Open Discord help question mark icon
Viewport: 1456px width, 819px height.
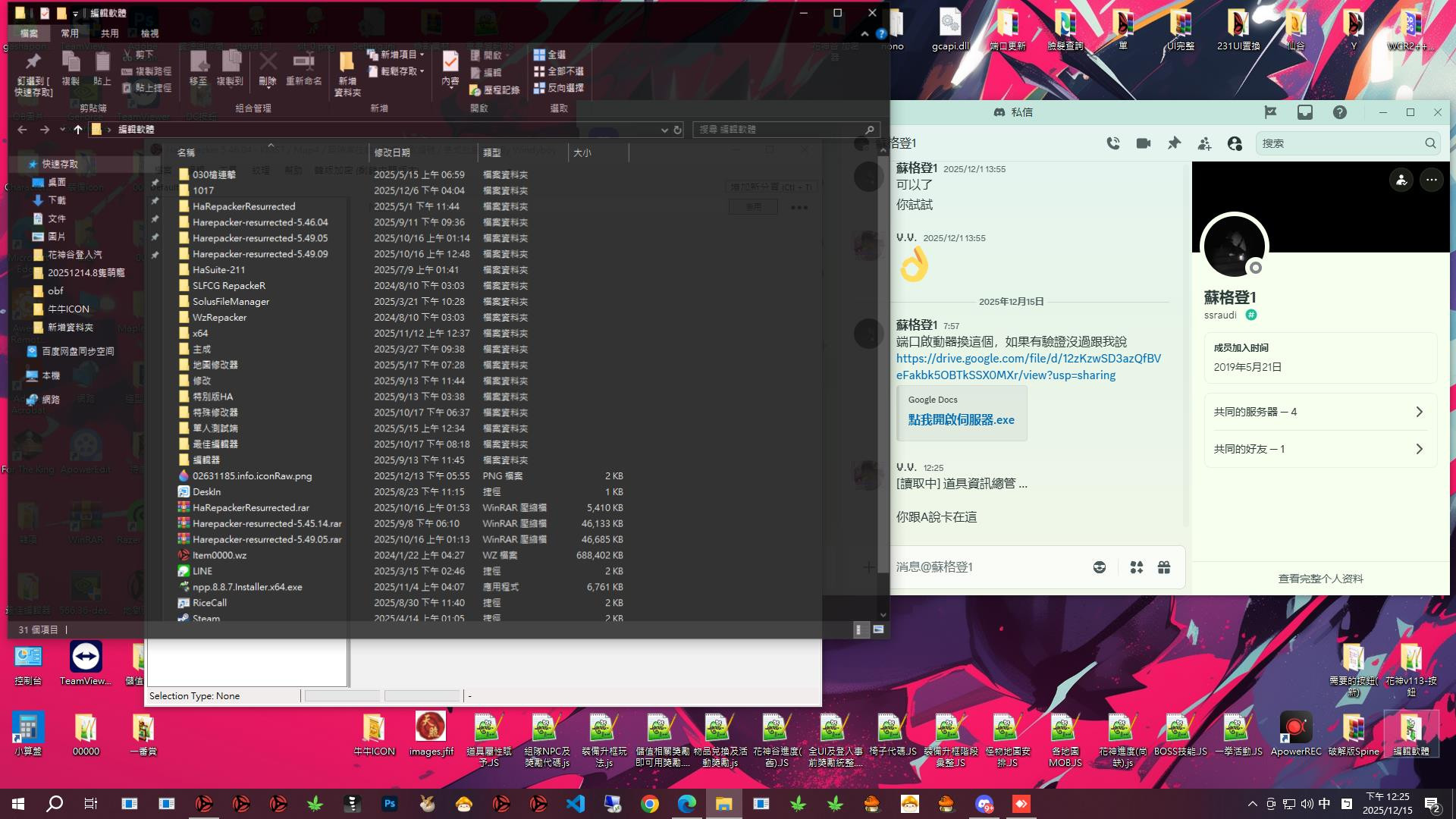pyautogui.click(x=1340, y=112)
